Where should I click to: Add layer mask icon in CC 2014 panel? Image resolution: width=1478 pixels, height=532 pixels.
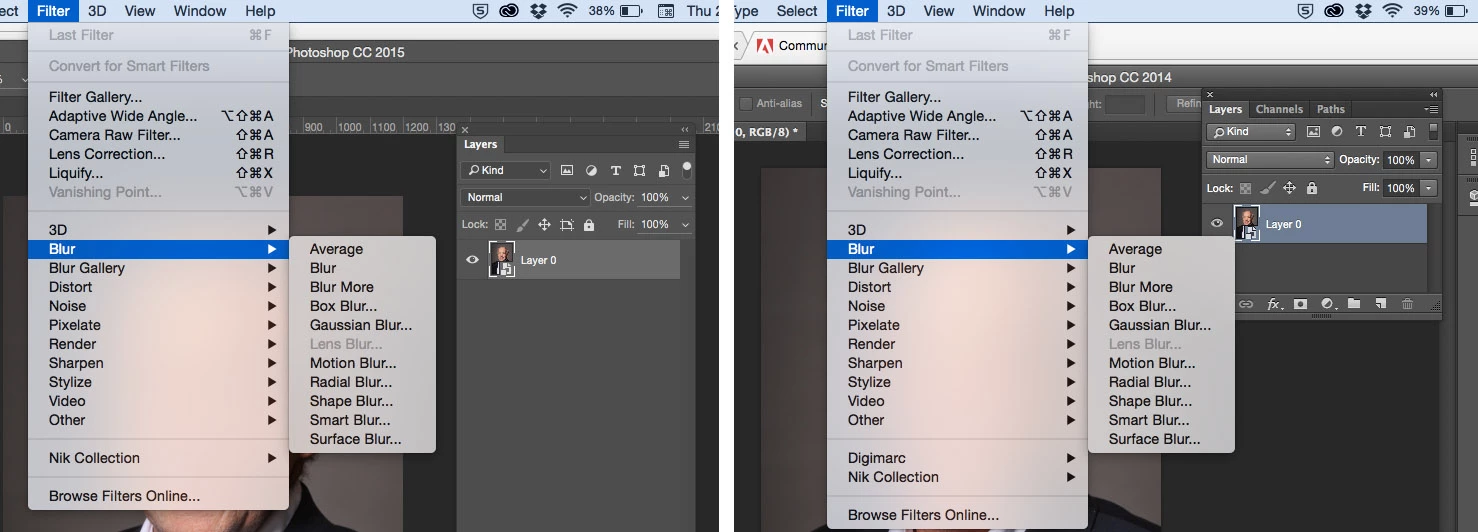(1301, 304)
